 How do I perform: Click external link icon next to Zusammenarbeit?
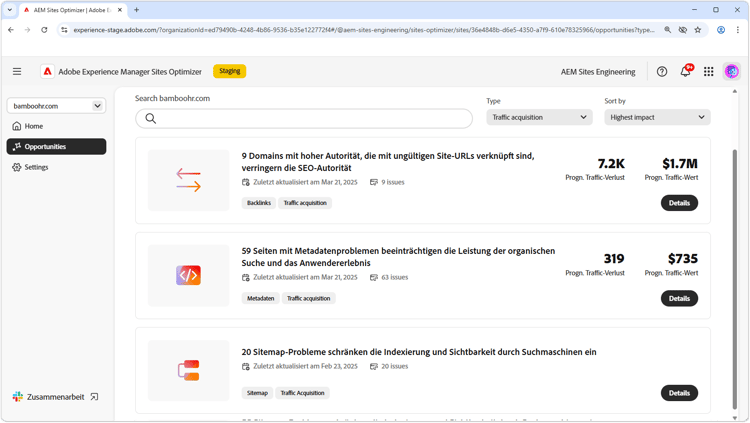click(x=94, y=397)
